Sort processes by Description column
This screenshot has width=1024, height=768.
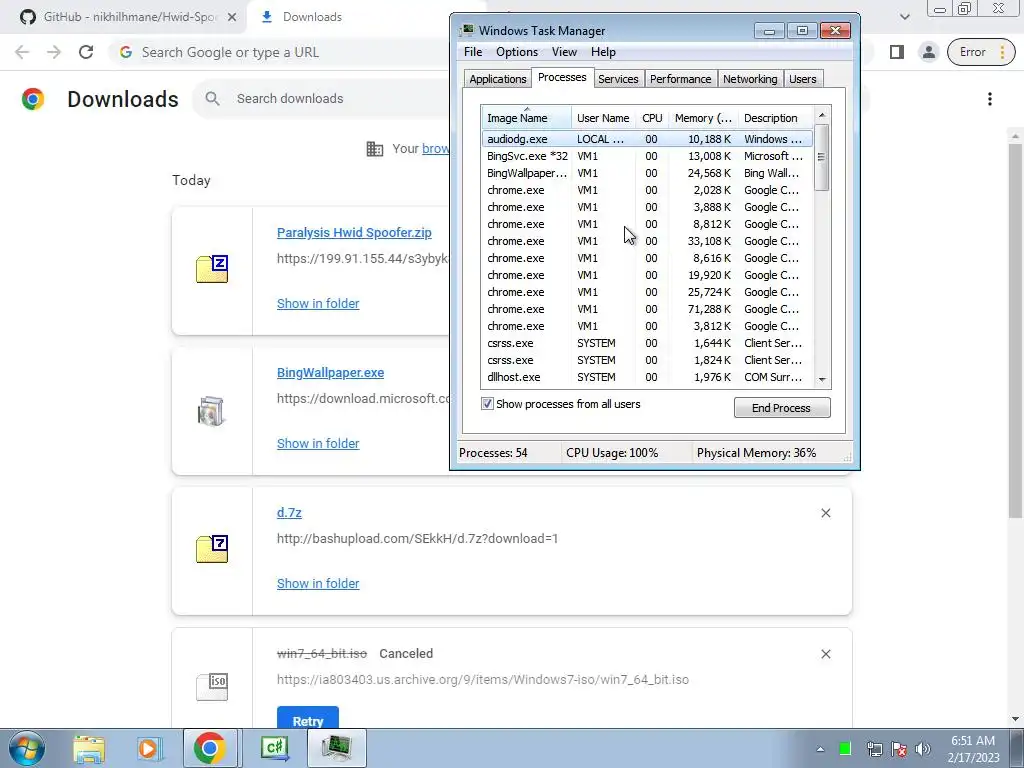coord(775,118)
